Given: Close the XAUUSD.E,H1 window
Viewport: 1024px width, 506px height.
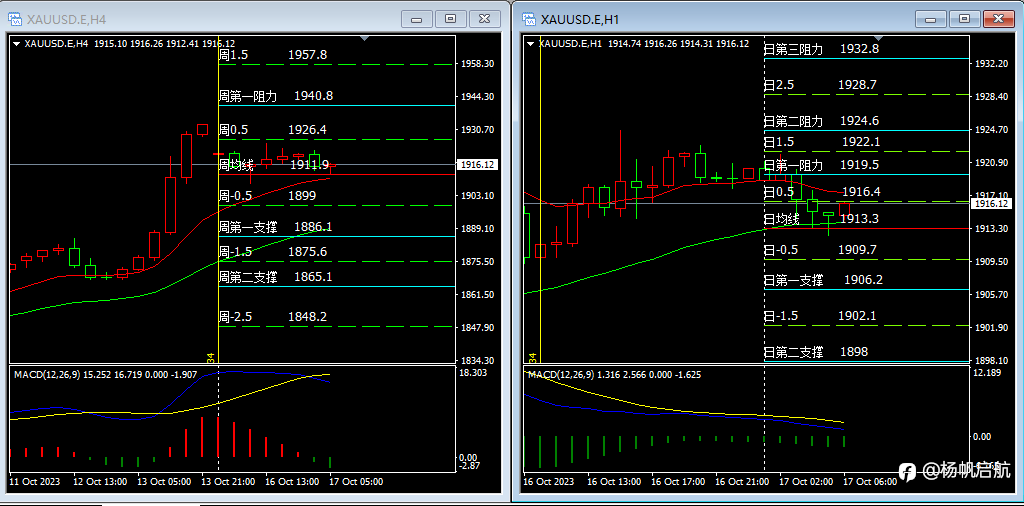Looking at the screenshot, I should 999,19.
